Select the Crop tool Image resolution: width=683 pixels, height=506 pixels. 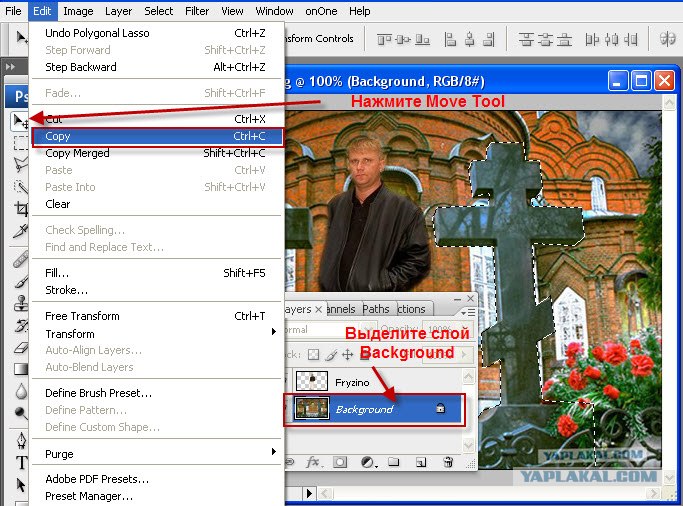click(20, 209)
